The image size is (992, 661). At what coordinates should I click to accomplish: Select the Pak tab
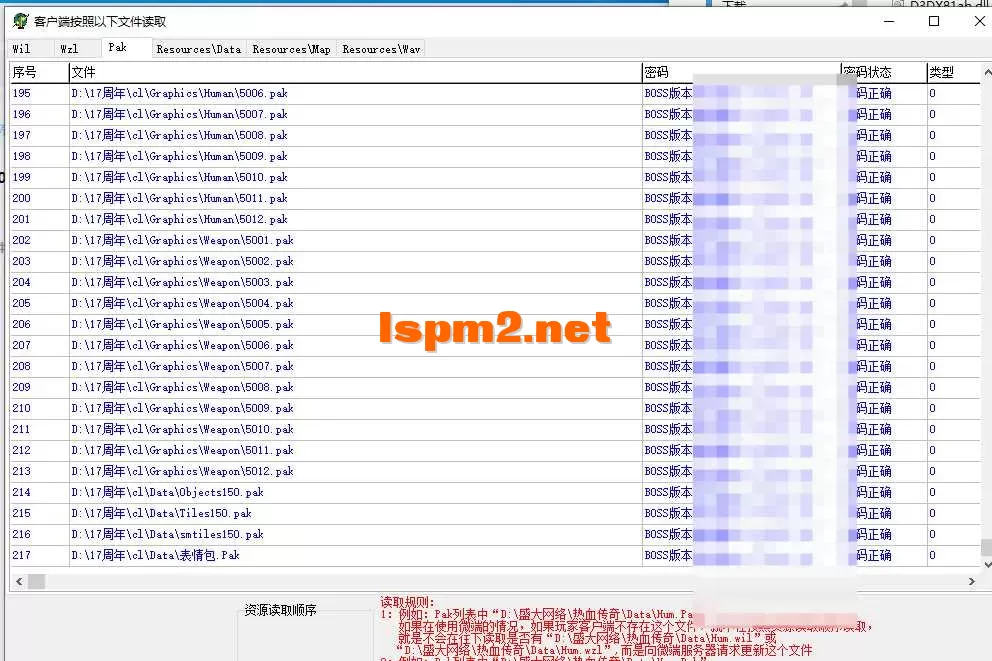[118, 47]
